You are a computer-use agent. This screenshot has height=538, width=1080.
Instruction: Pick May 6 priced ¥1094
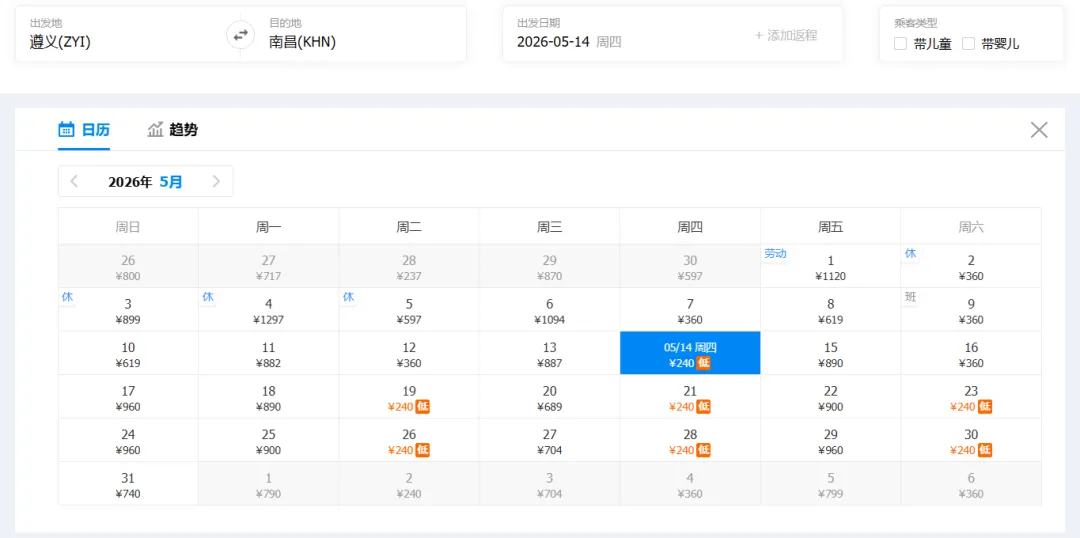(x=550, y=310)
